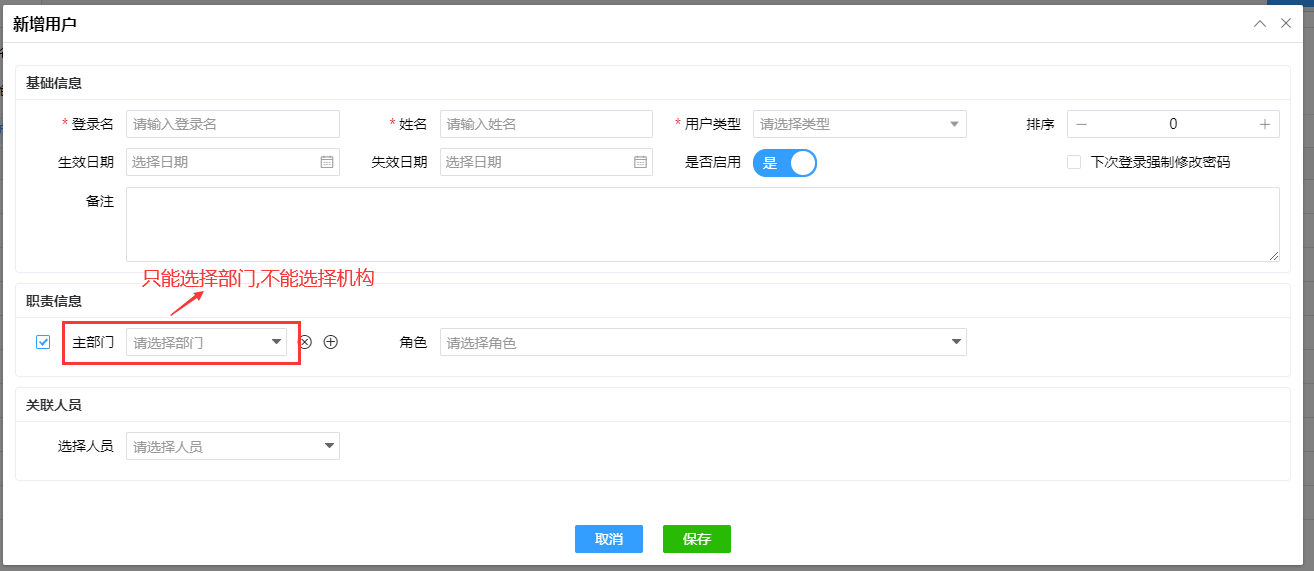Open the 用户类型 dropdown

pyautogui.click(x=860, y=124)
